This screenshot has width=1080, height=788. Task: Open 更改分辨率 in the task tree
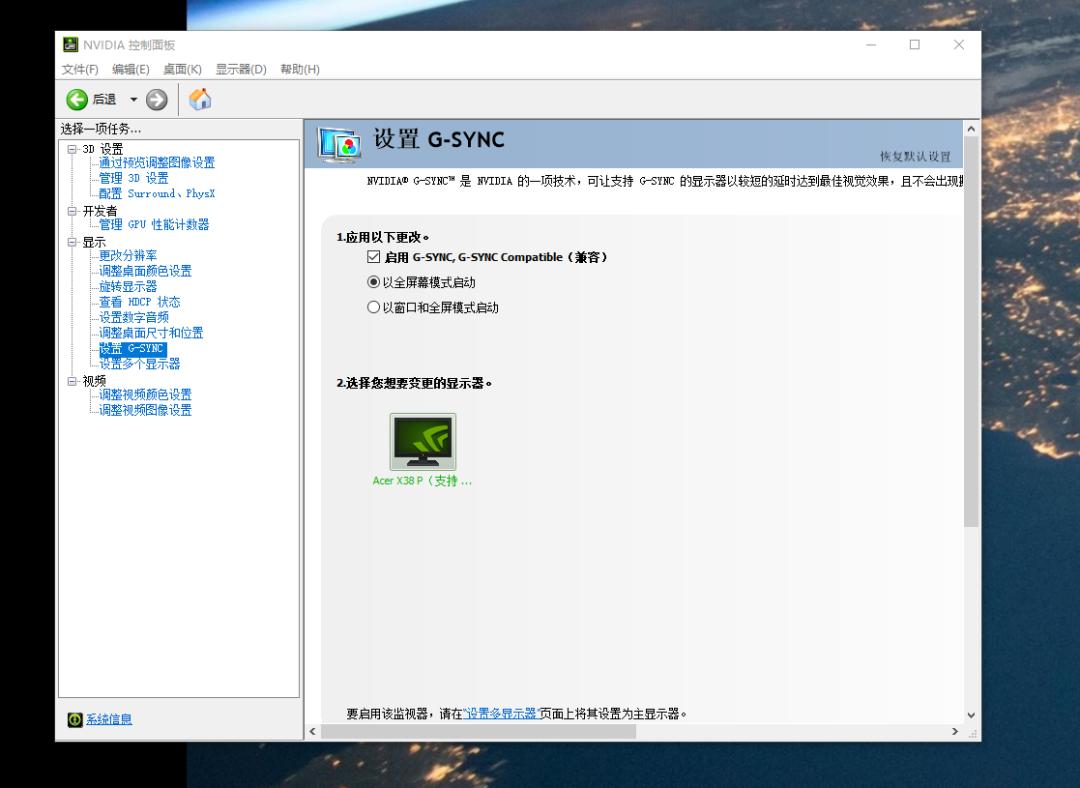click(x=128, y=256)
